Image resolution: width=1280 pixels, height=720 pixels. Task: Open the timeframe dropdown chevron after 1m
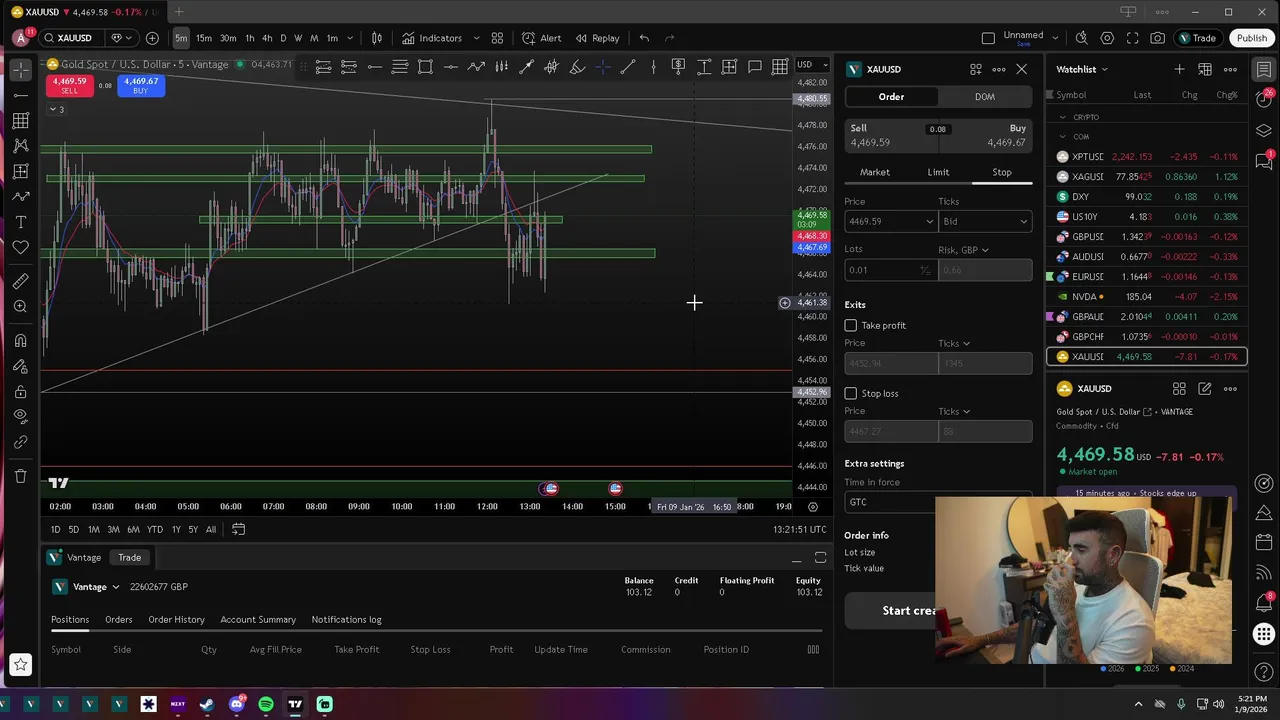point(348,38)
